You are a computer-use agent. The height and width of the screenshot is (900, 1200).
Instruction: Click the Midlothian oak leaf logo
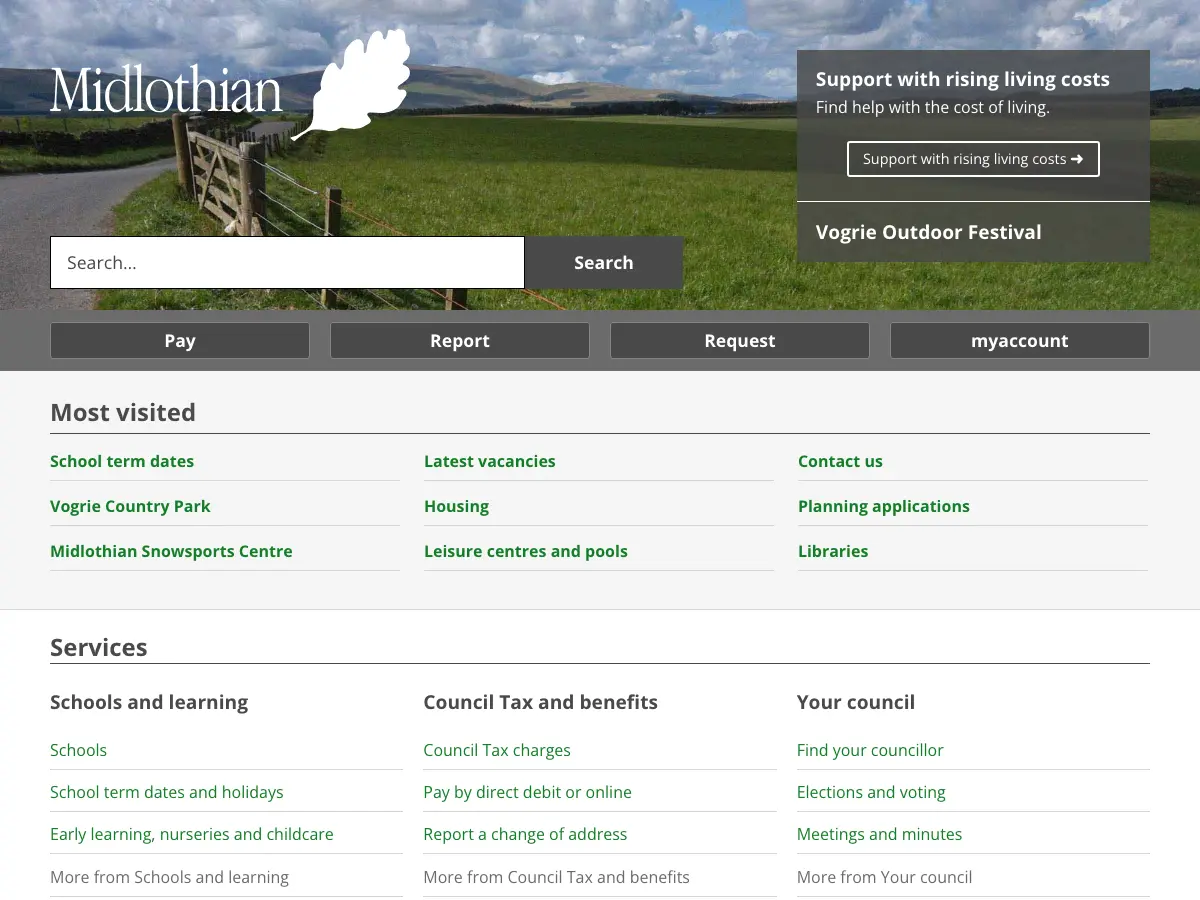click(x=231, y=86)
